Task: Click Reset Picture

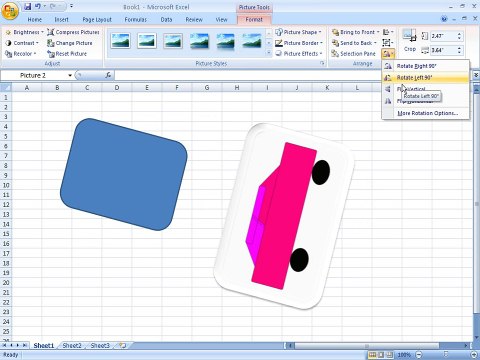Action: coord(67,54)
